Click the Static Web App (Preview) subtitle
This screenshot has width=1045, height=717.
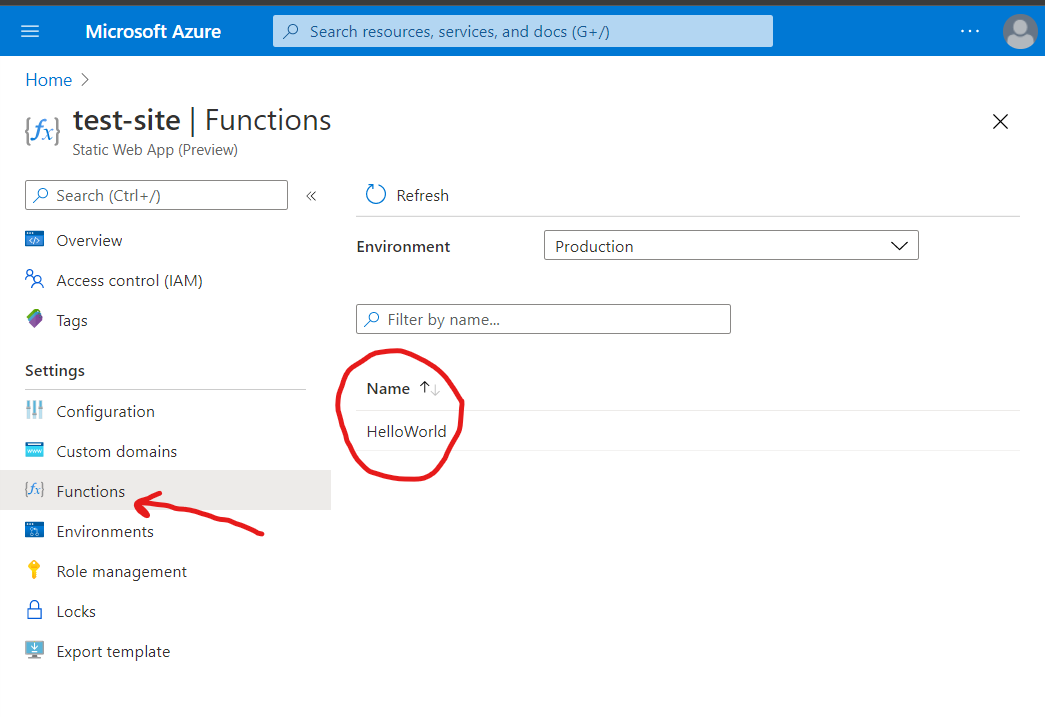155,150
